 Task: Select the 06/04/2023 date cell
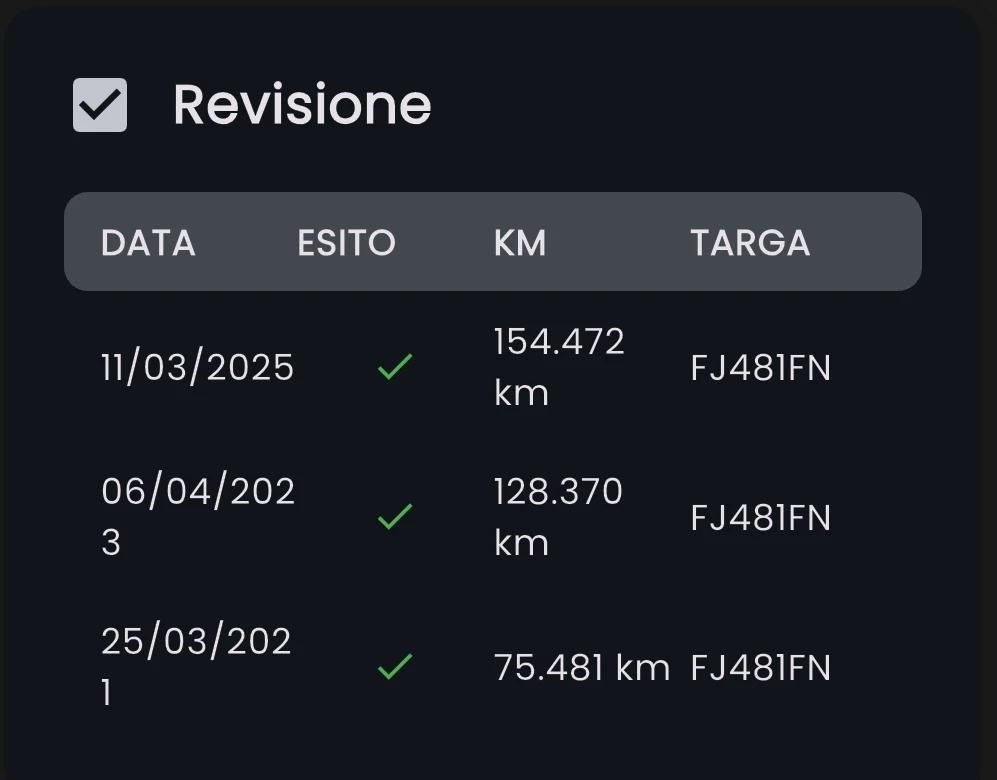point(197,517)
